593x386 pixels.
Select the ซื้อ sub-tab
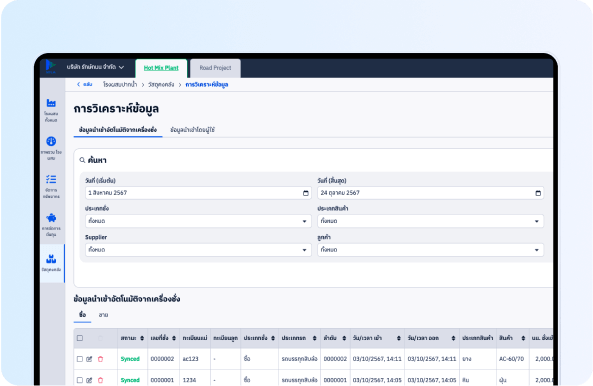point(82,315)
